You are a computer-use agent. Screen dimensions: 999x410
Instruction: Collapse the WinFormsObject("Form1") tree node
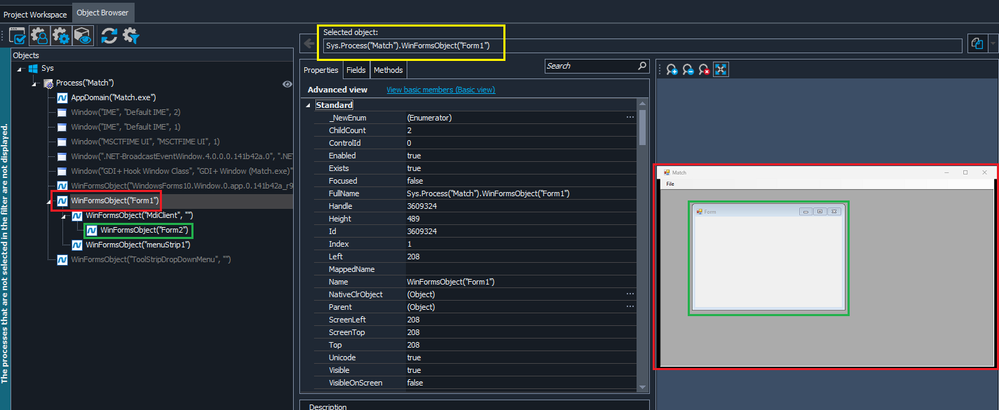[x=47, y=201]
